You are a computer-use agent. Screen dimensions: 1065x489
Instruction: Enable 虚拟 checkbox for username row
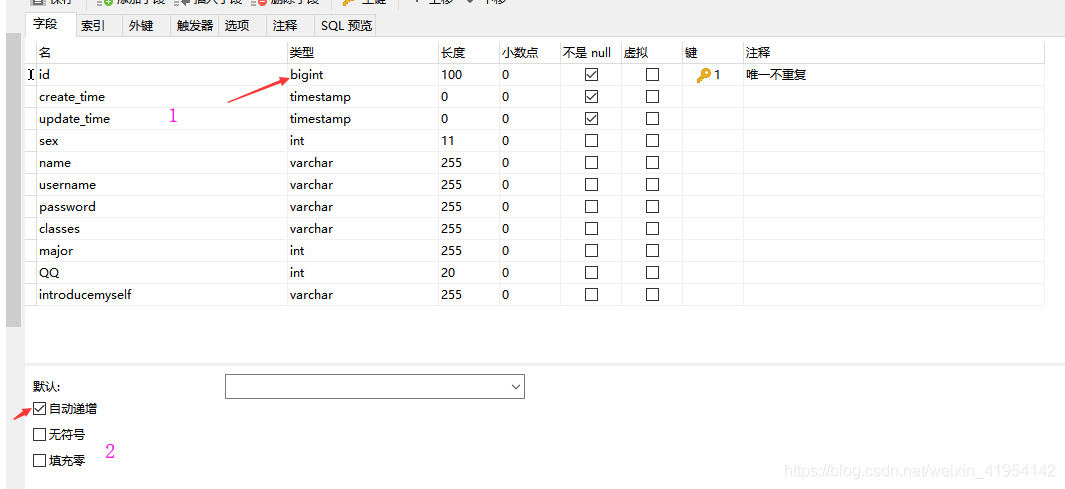tap(652, 185)
